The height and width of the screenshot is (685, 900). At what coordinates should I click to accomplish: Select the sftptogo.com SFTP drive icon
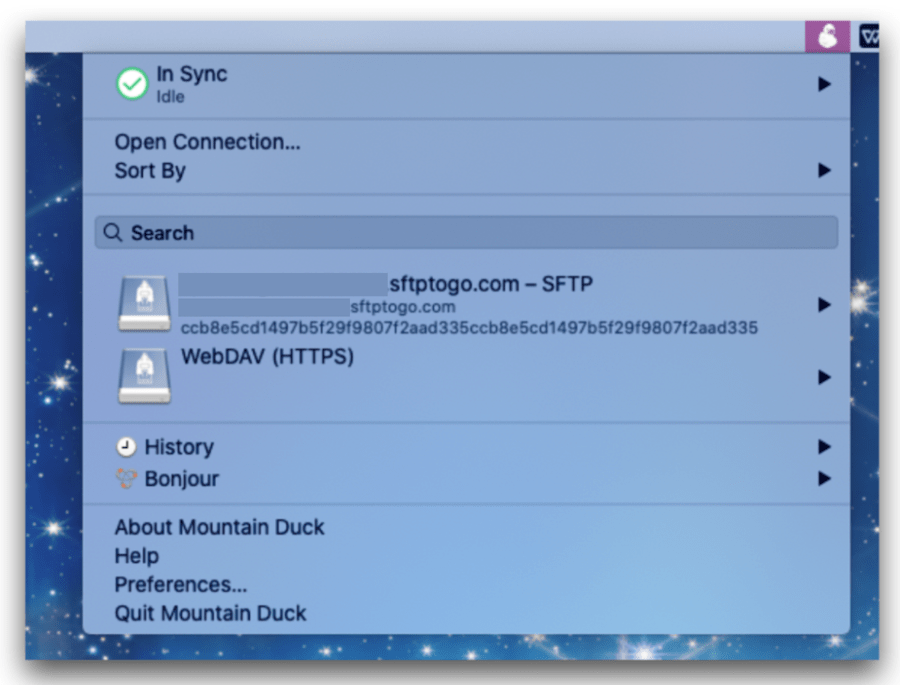point(144,302)
